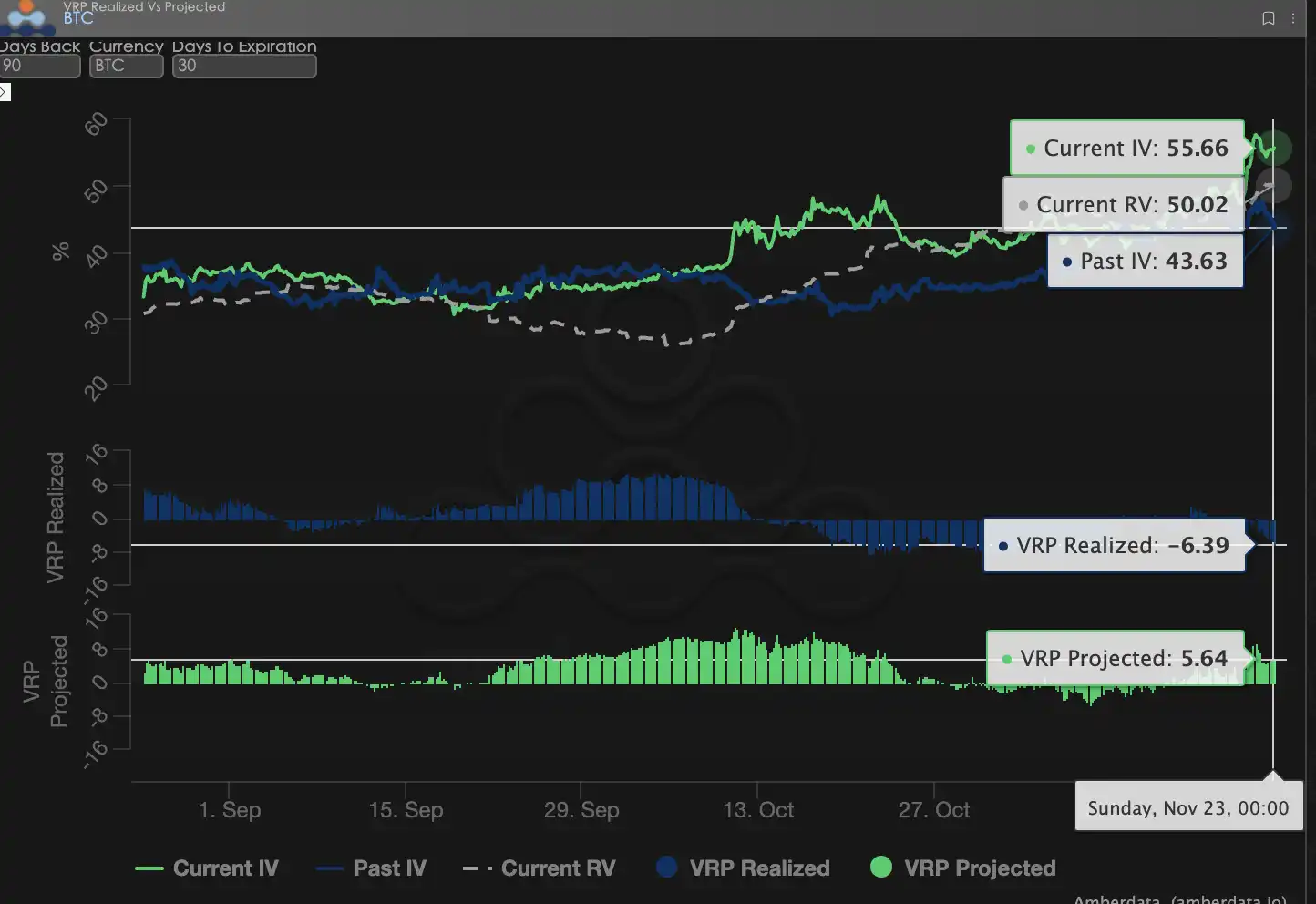Viewport: 1316px width, 904px height.
Task: Click the Days Back input field
Action: 40,66
